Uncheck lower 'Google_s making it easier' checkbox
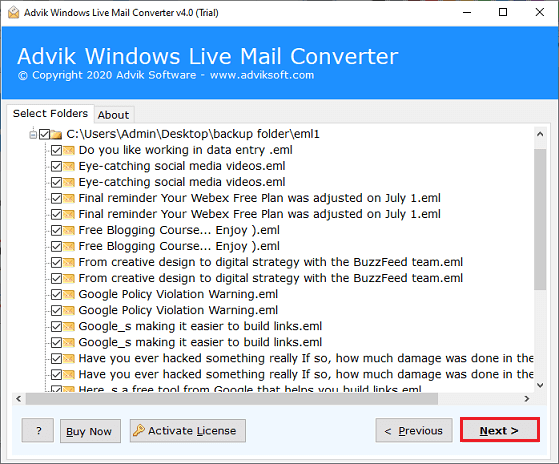Viewport: 559px width, 464px height. click(x=56, y=343)
